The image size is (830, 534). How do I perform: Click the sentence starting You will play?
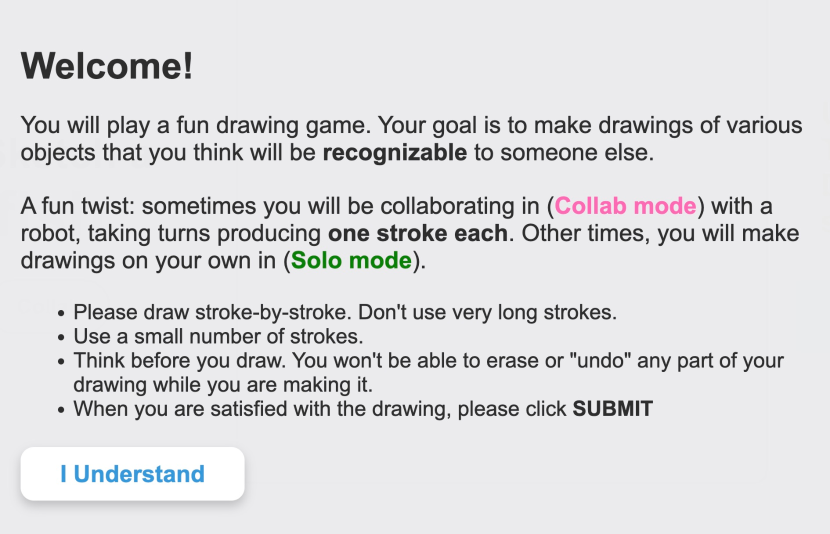411,139
